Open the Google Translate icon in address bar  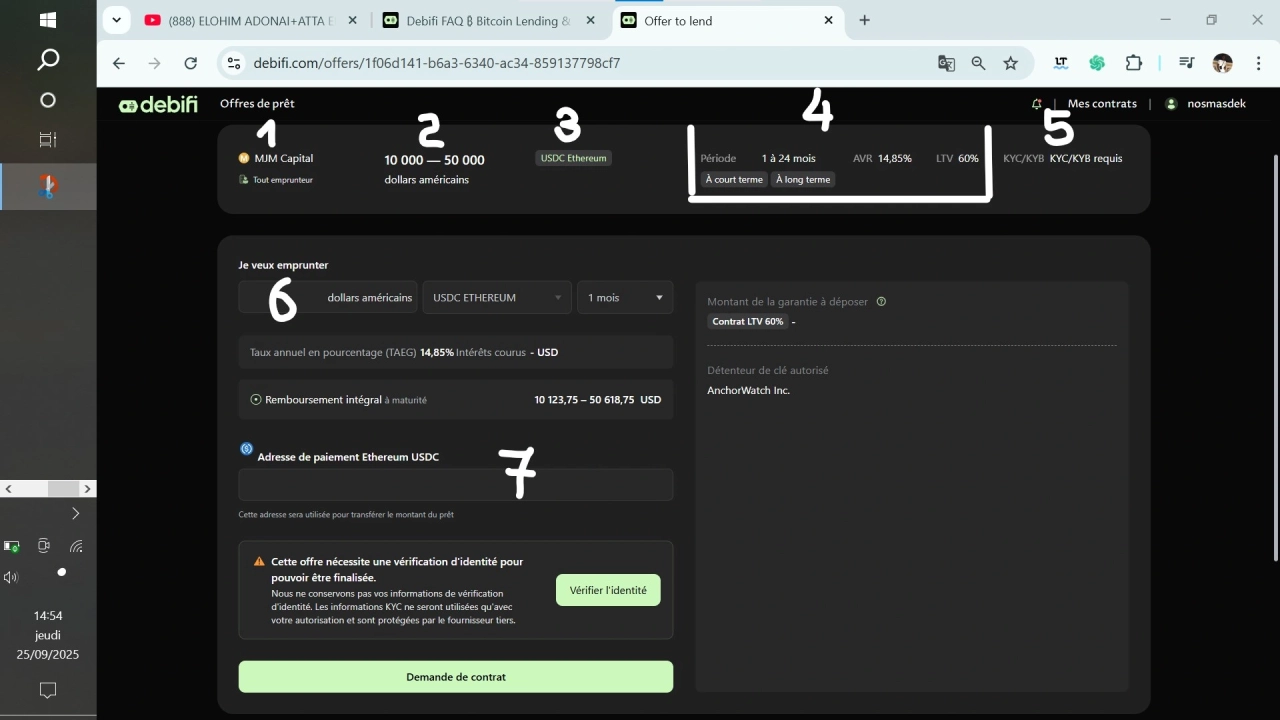[946, 63]
